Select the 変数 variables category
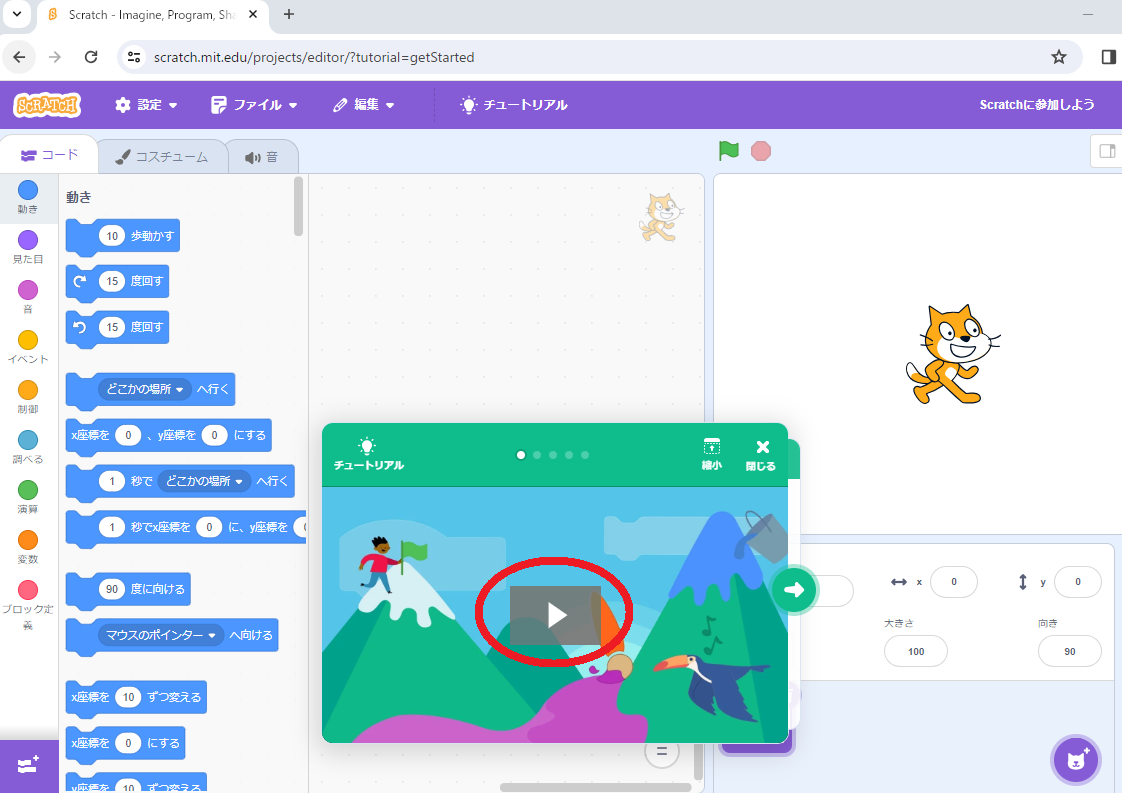 28,548
